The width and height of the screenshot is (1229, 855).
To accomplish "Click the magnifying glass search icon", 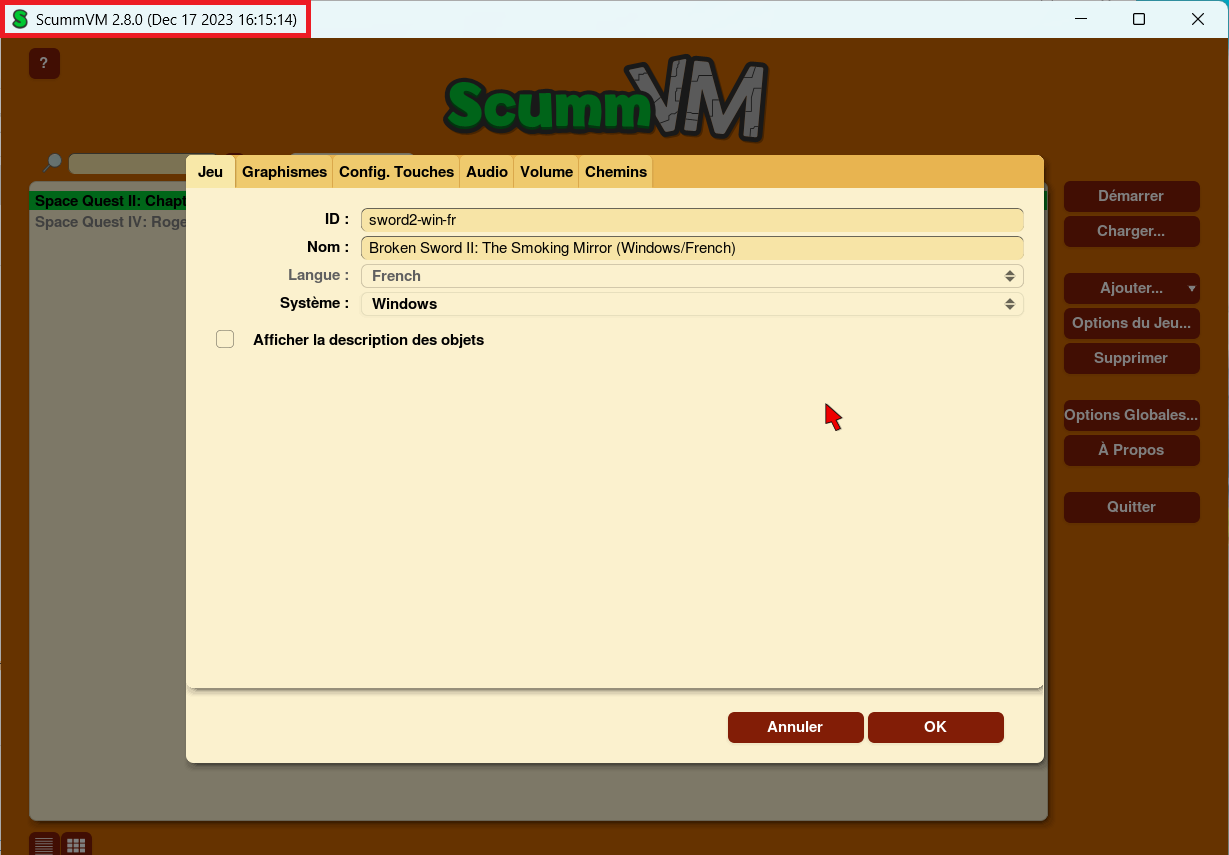I will point(52,163).
